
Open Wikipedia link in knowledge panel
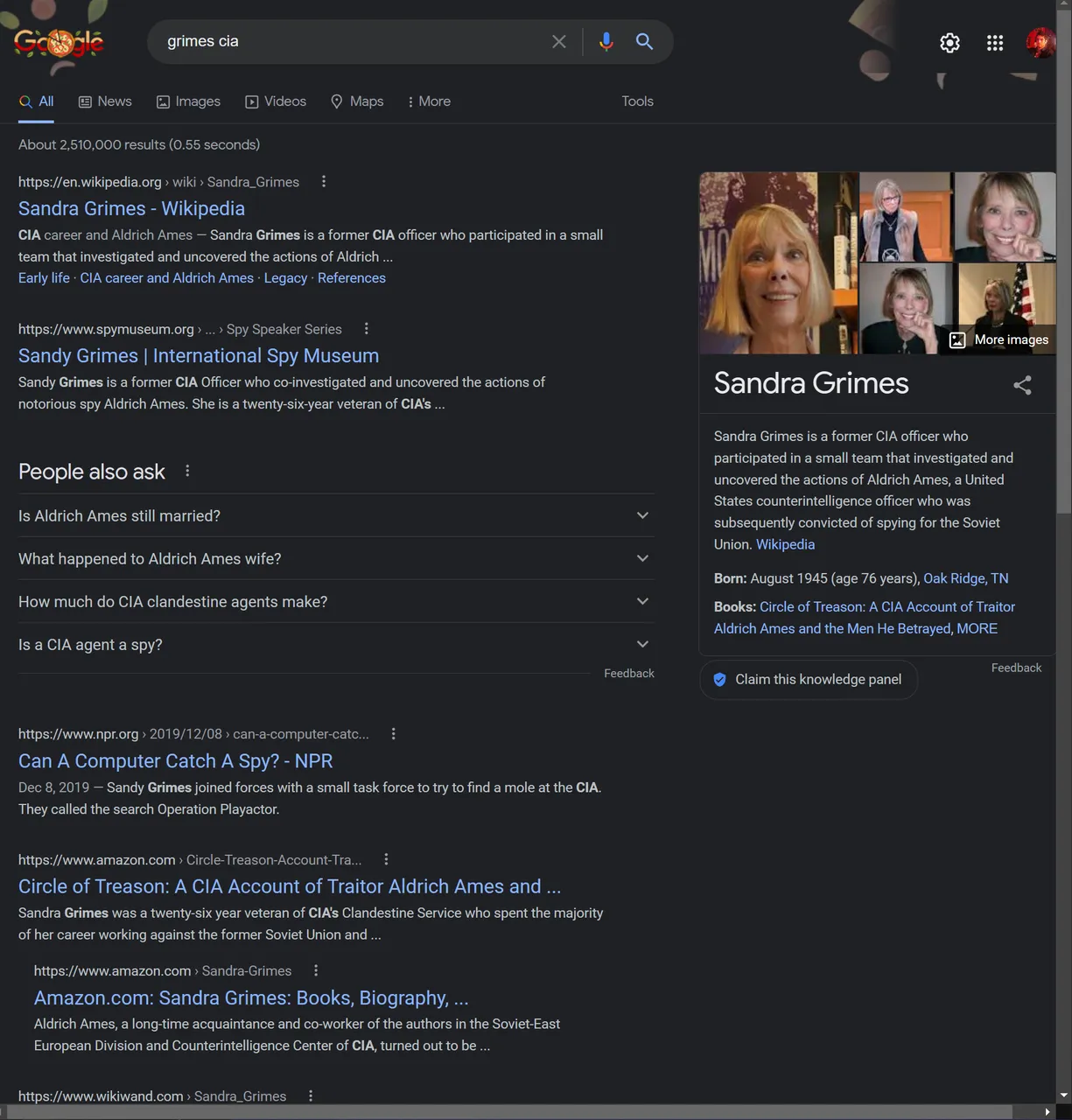pyautogui.click(x=785, y=544)
